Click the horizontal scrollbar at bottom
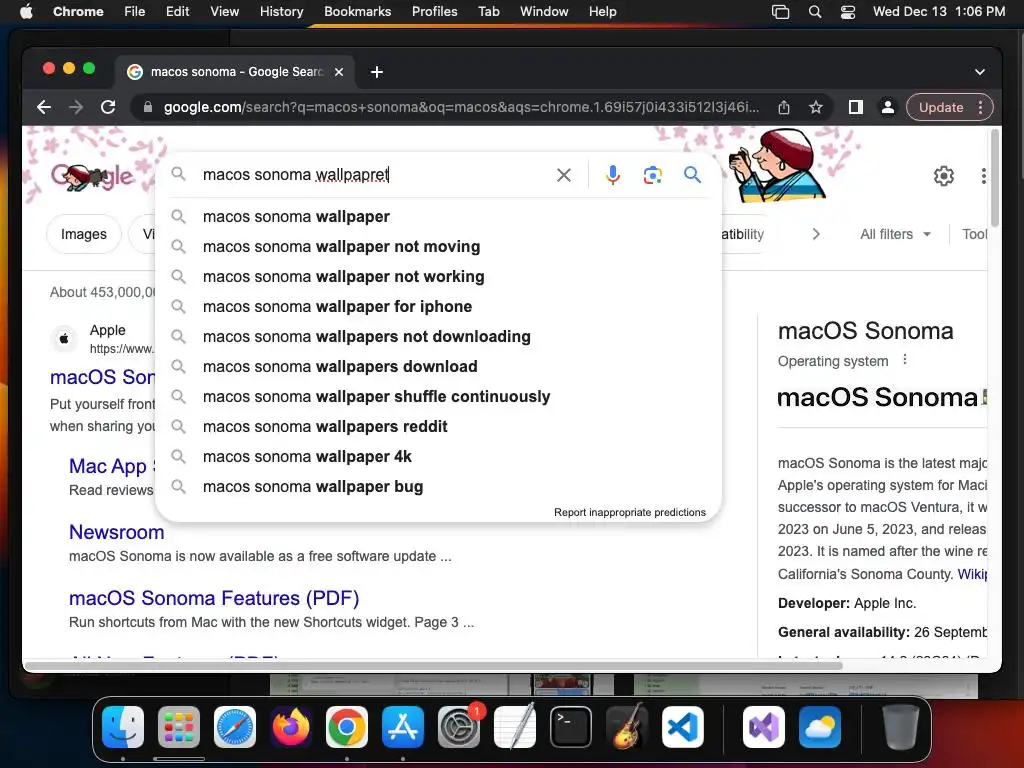 pyautogui.click(x=434, y=666)
